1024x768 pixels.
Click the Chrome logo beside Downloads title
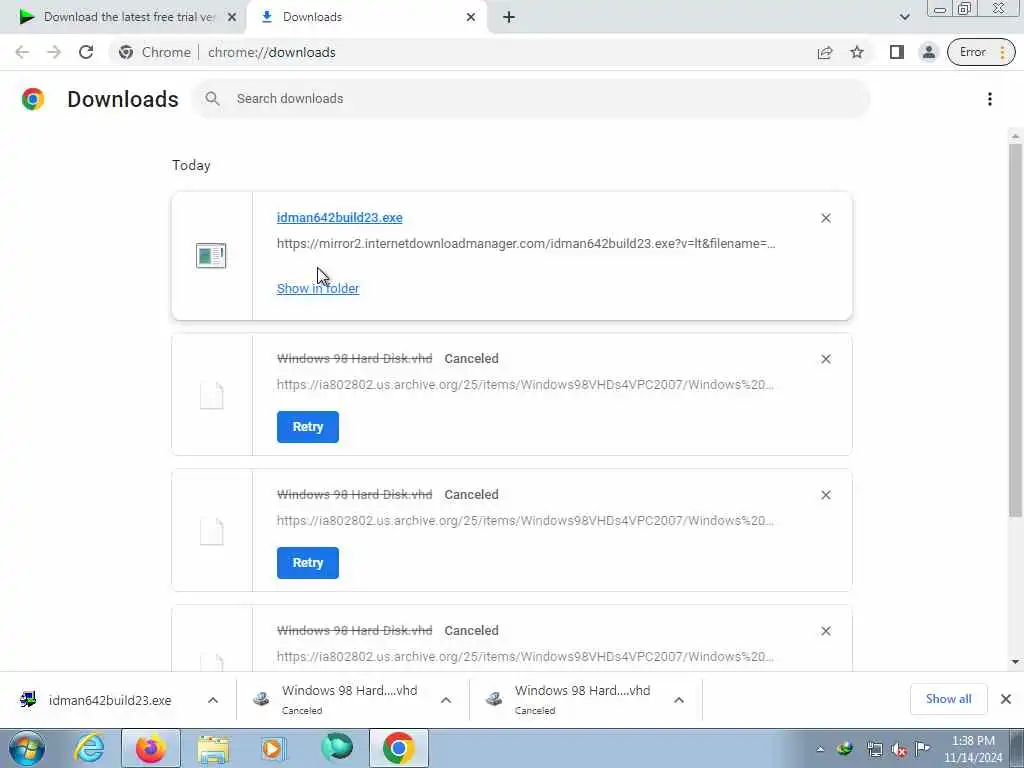pyautogui.click(x=33, y=99)
